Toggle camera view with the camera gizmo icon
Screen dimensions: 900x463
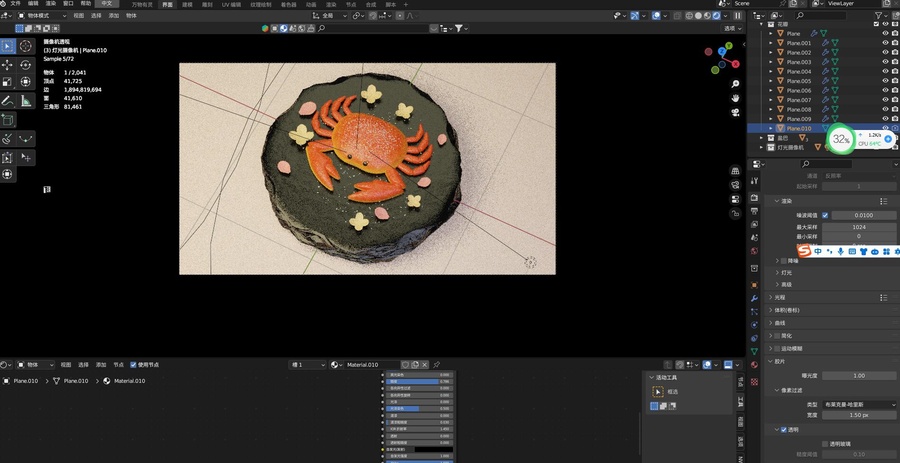(735, 112)
